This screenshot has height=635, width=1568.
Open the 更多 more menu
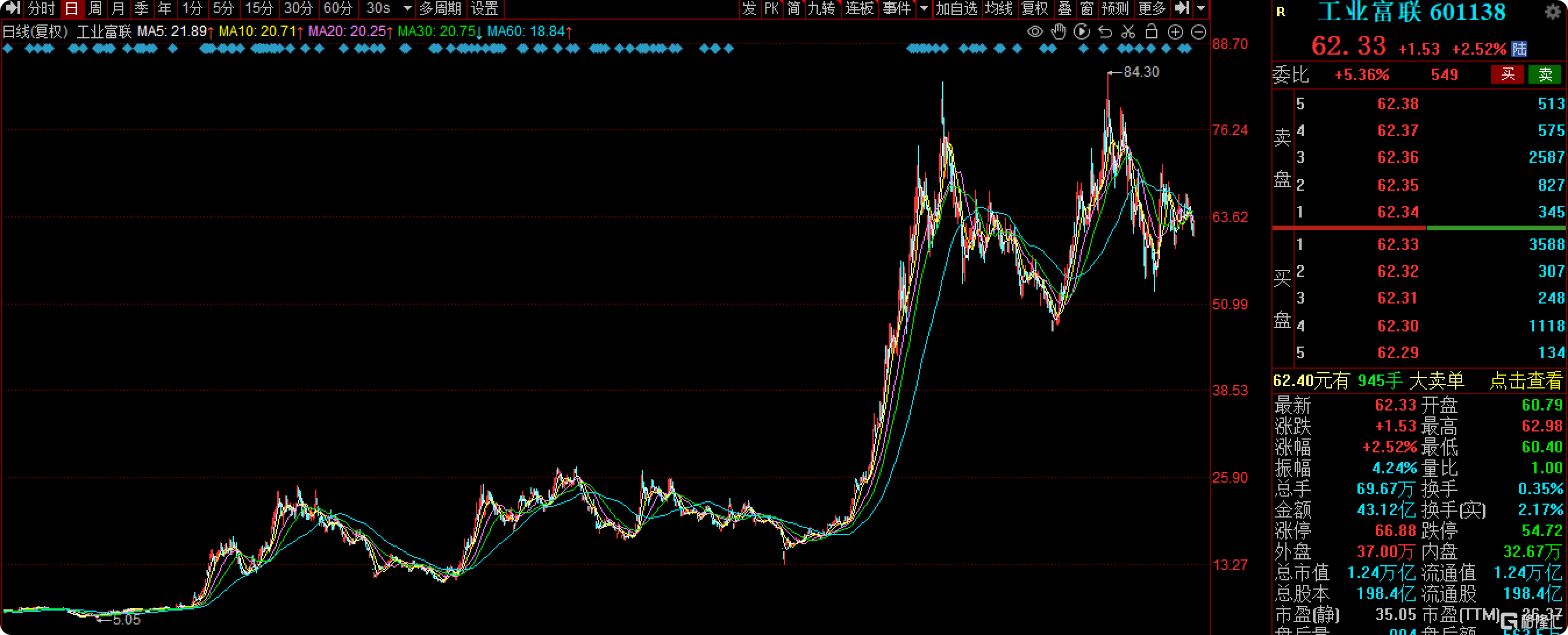pos(1152,9)
